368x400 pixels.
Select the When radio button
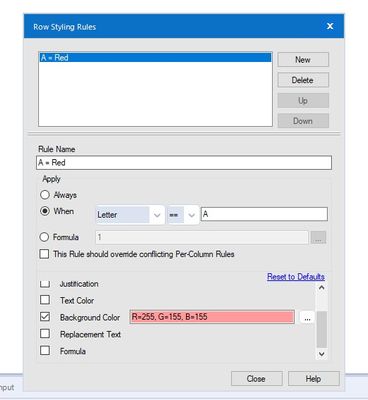pos(45,211)
